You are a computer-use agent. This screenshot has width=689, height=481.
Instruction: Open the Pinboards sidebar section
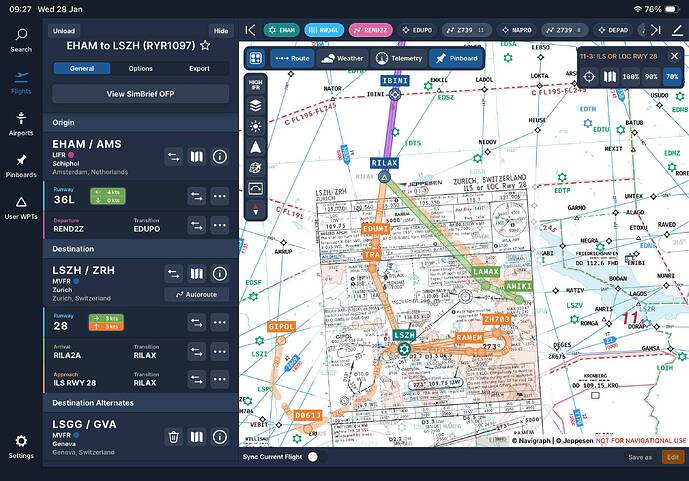(21, 166)
